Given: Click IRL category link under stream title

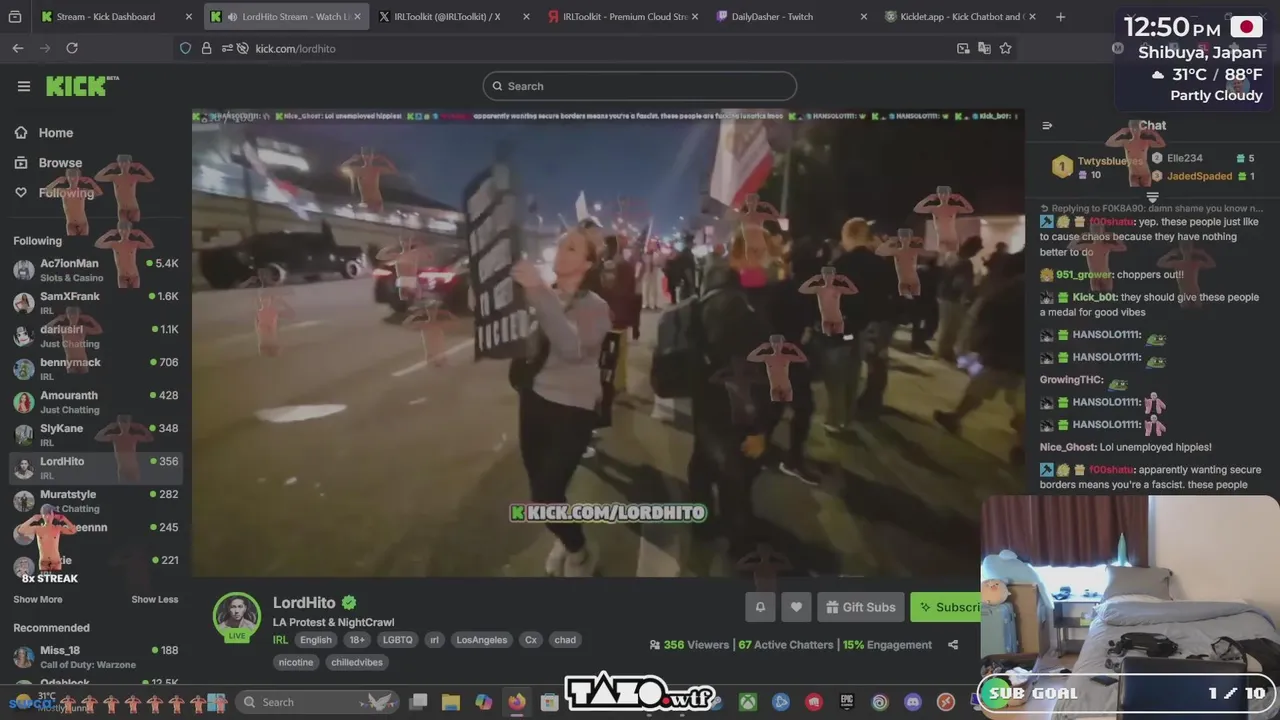Looking at the screenshot, I should [x=281, y=640].
